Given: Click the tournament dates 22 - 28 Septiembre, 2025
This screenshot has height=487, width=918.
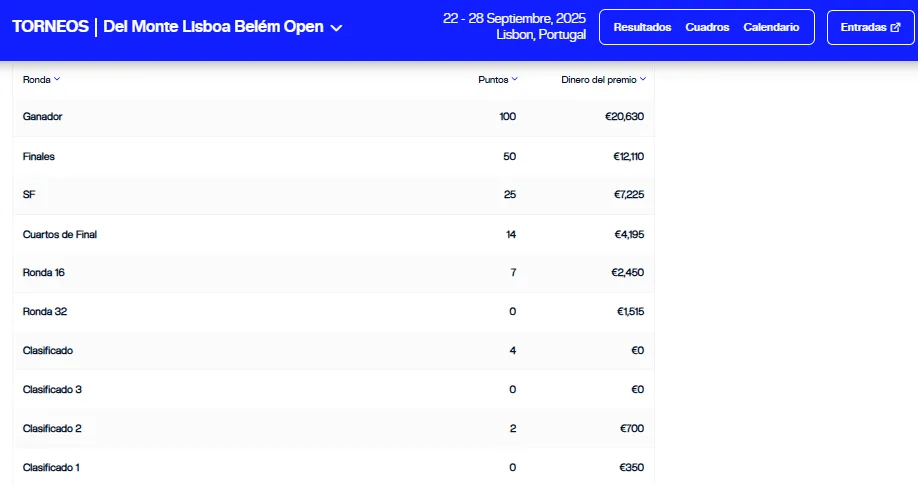Looking at the screenshot, I should point(514,19).
